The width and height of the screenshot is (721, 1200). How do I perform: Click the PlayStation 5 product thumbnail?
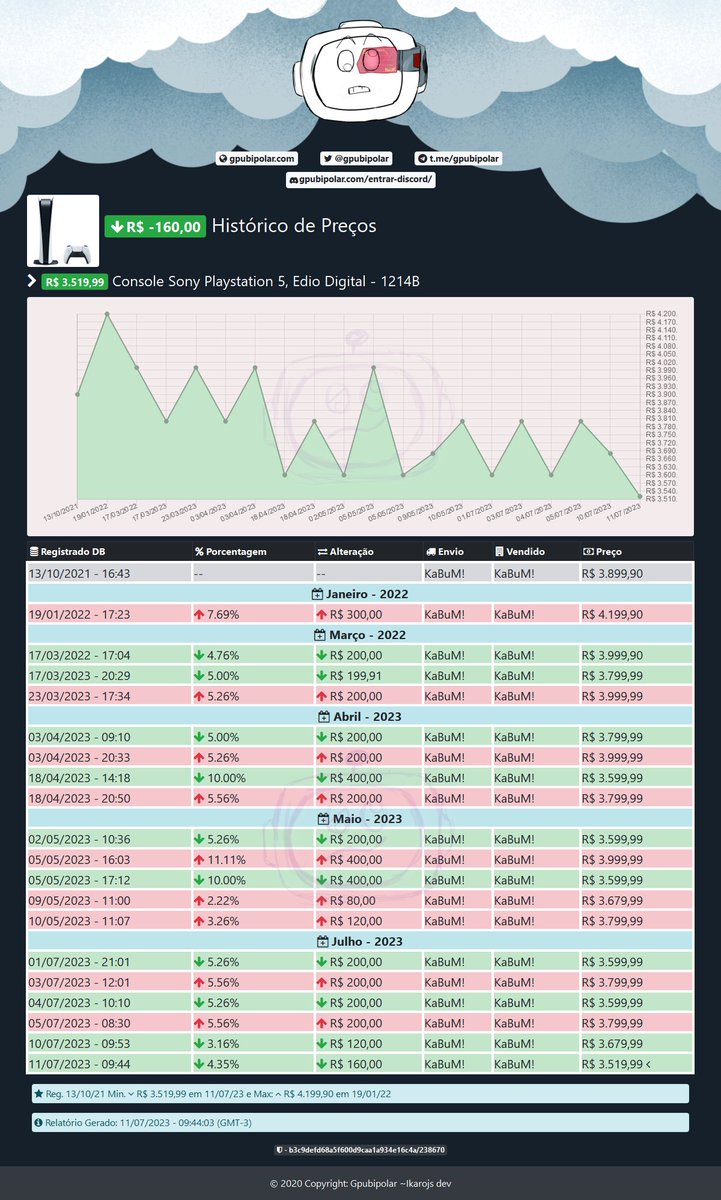(63, 230)
